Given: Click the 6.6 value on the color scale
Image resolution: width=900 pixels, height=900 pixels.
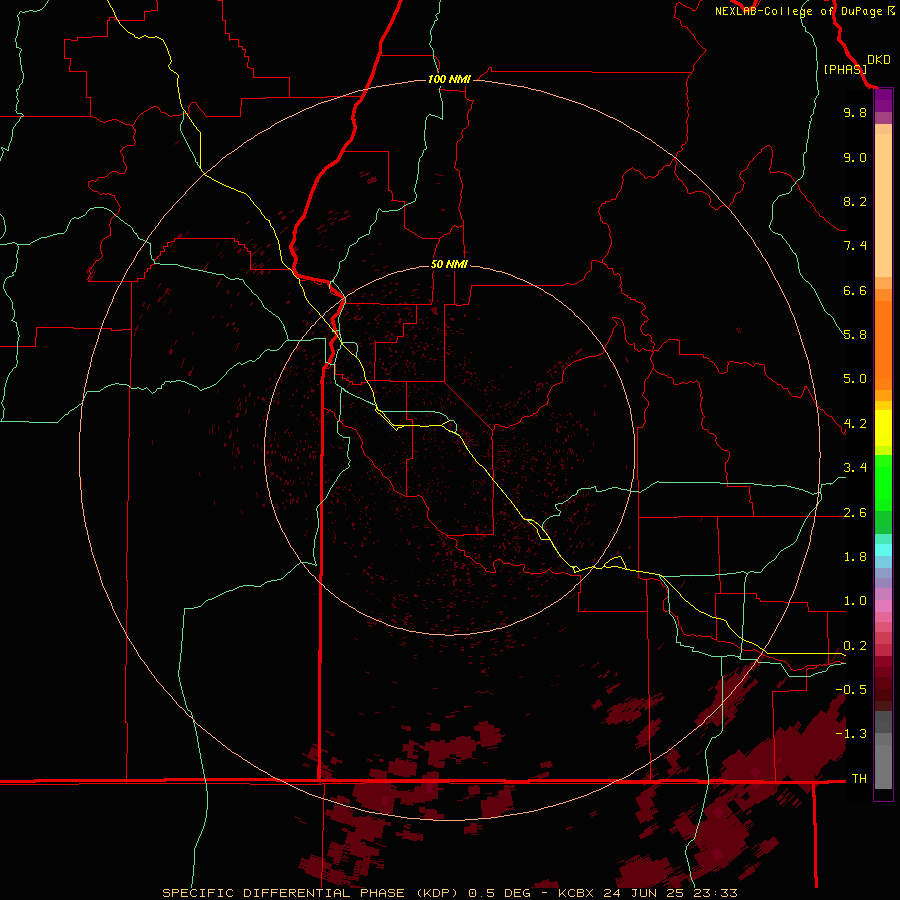Looking at the screenshot, I should pos(855,290).
